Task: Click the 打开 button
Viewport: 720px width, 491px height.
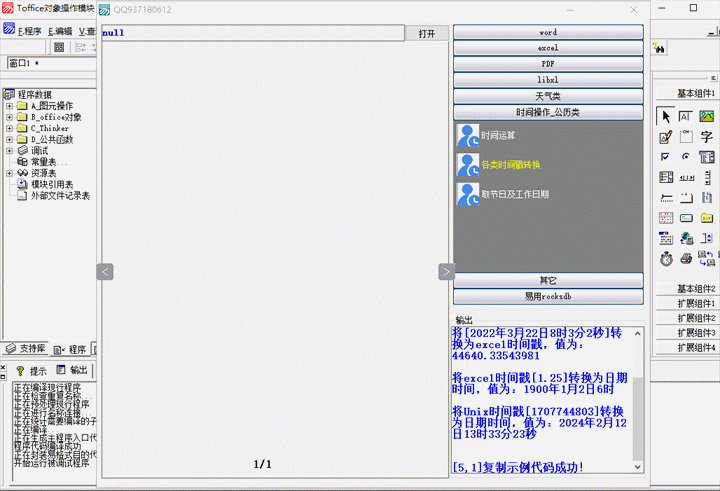Action: click(427, 33)
